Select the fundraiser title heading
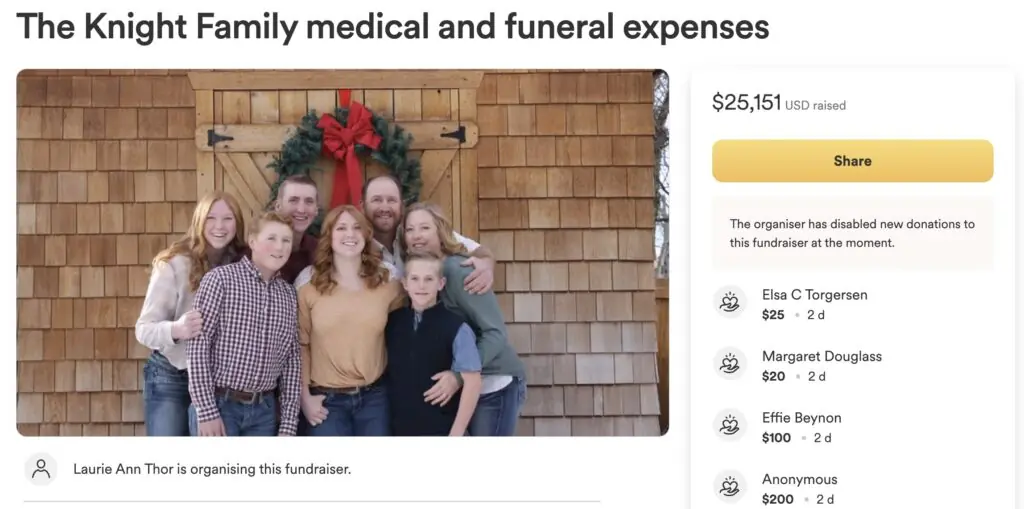This screenshot has height=509, width=1024. click(x=393, y=27)
